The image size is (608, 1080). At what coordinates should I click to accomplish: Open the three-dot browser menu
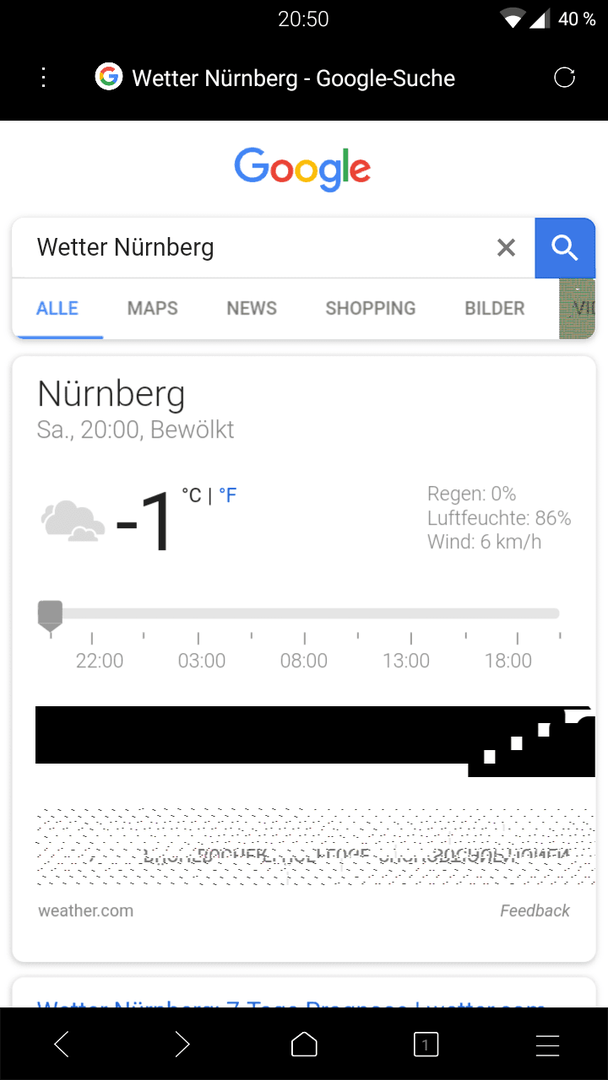point(43,78)
